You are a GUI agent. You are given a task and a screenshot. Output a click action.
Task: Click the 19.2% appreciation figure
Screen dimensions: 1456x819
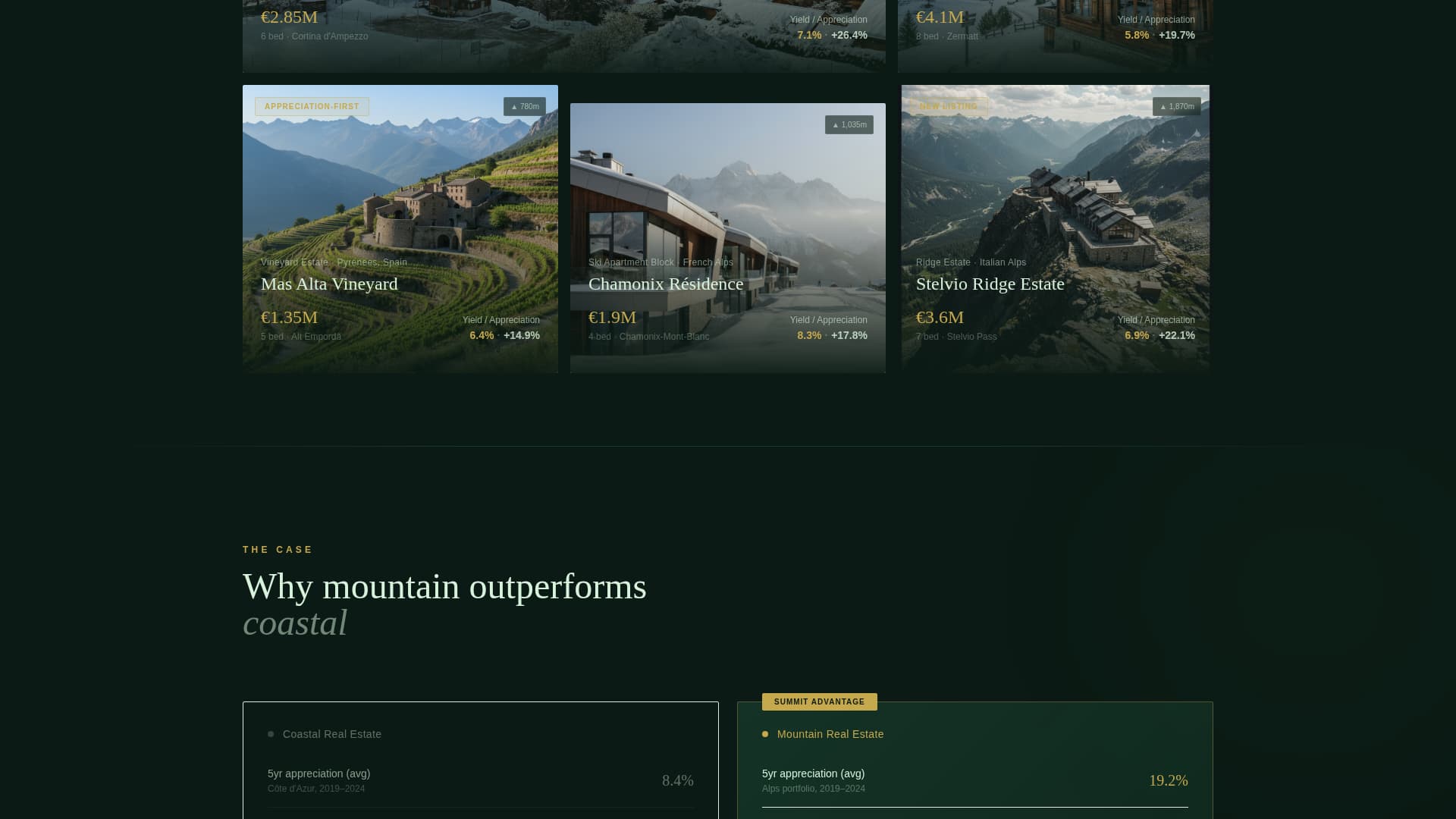(1169, 780)
